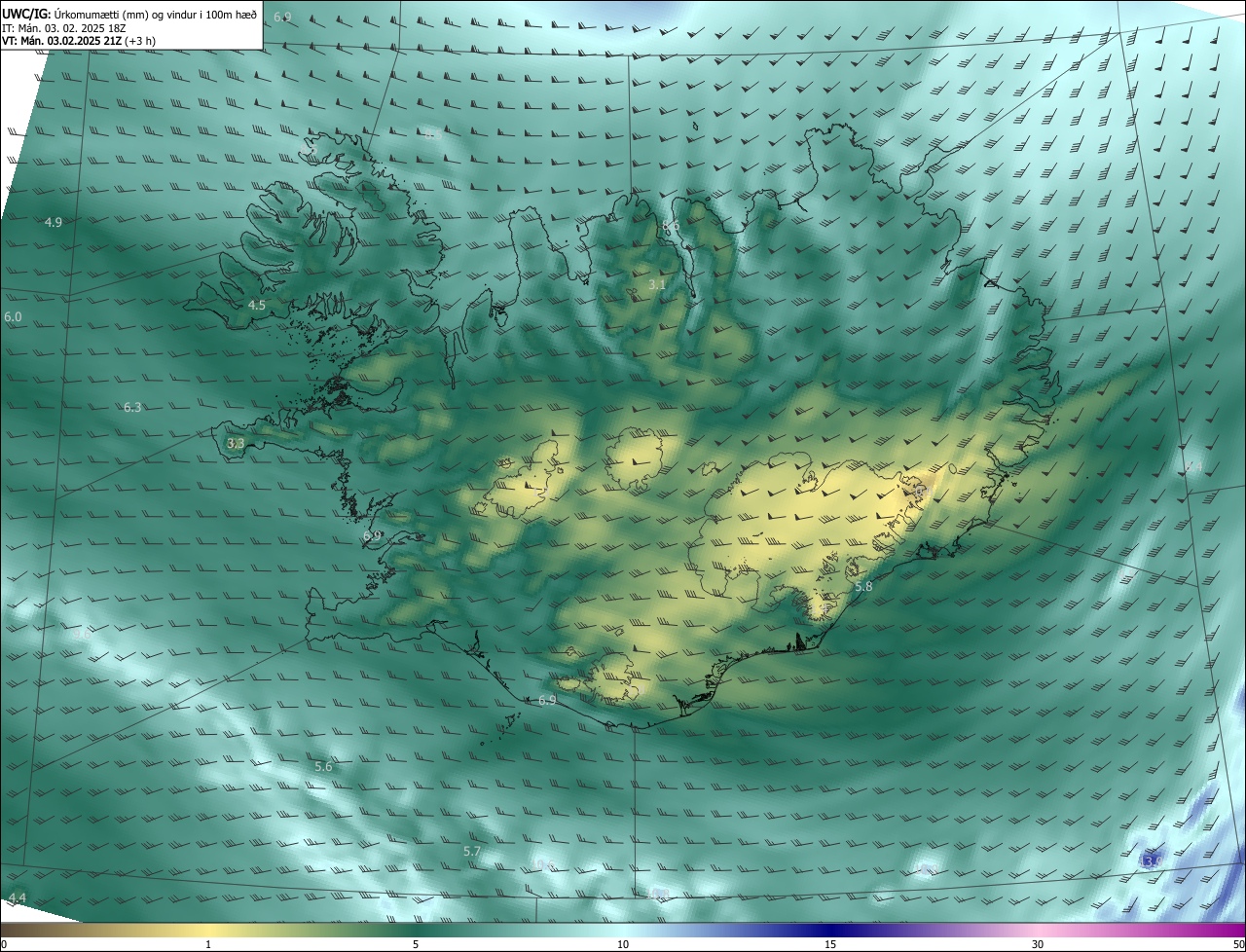Click the 3.1 value label in north Iceland
This screenshot has width=1246, height=952.
click(x=657, y=284)
